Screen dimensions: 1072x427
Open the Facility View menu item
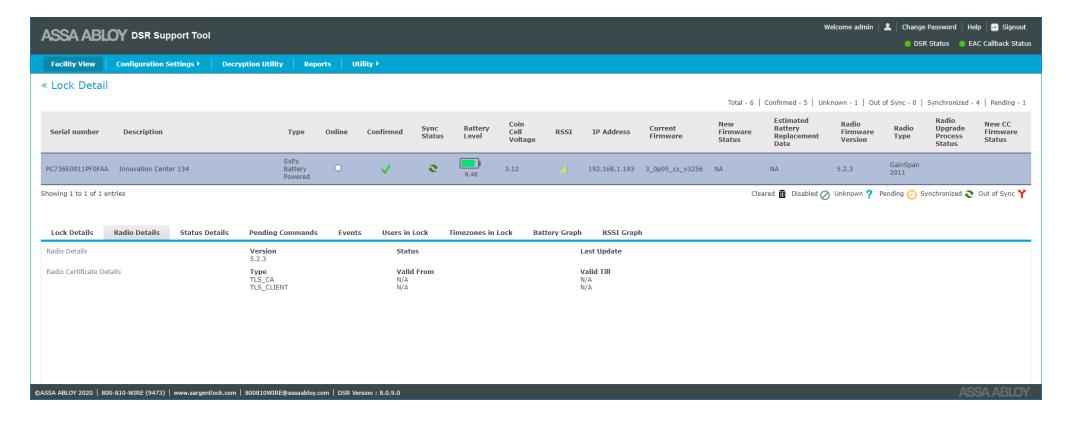72,64
